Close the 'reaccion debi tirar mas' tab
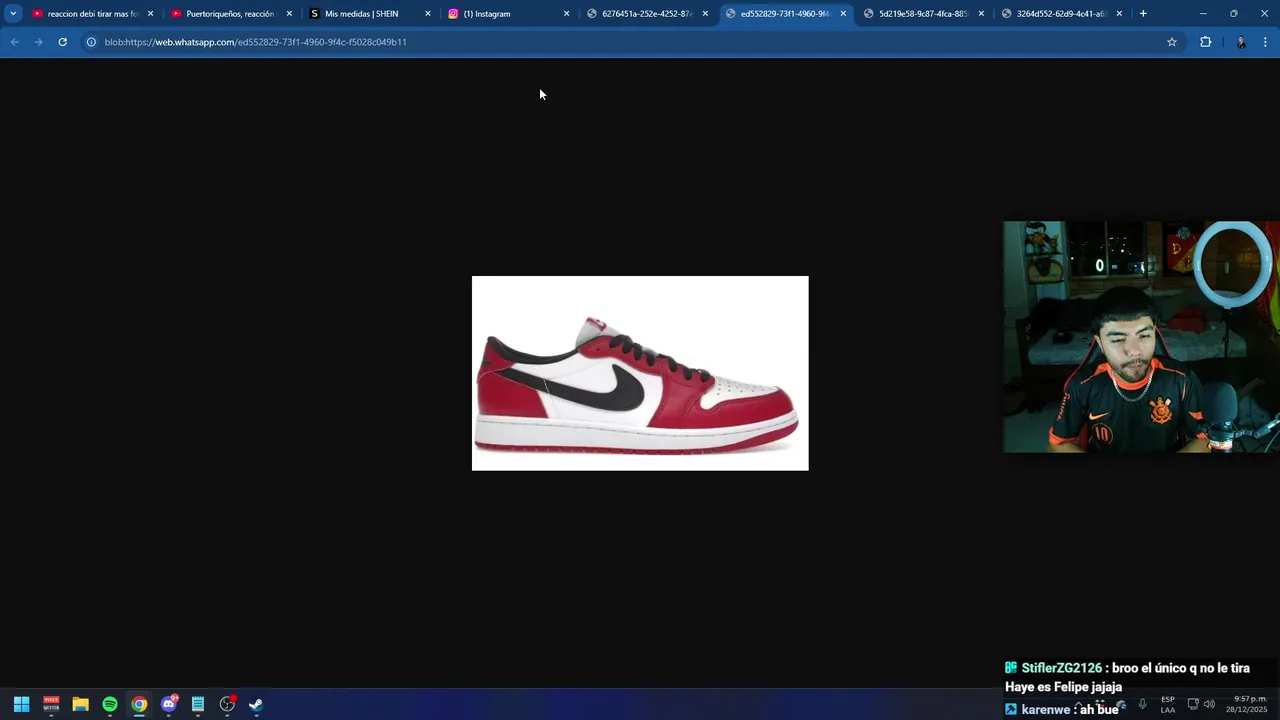The image size is (1280, 720). 151,14
